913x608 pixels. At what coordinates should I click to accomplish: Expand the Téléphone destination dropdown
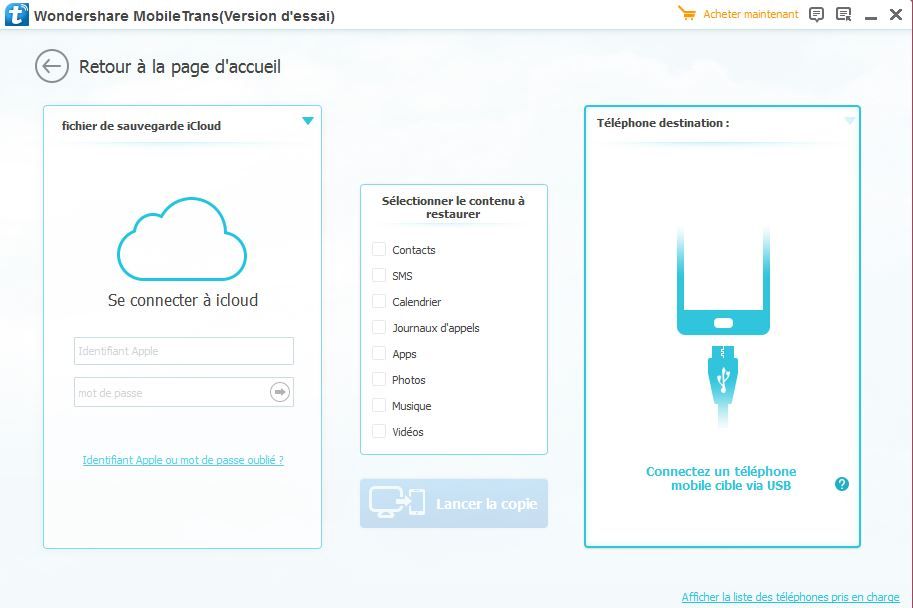(850, 121)
